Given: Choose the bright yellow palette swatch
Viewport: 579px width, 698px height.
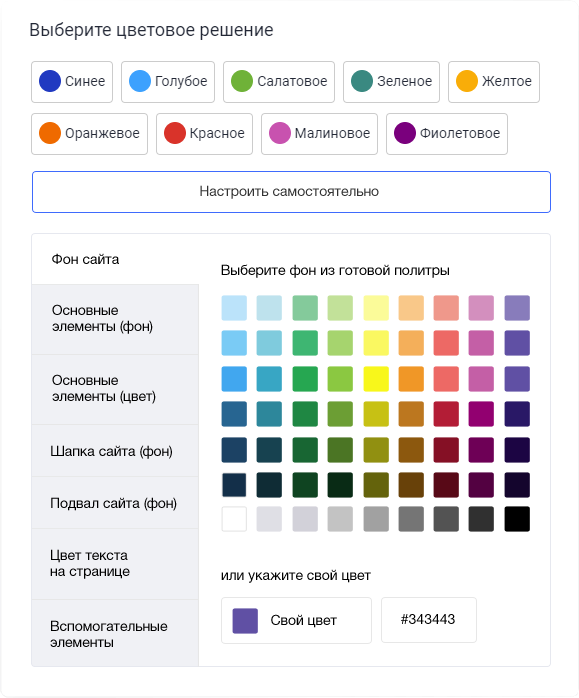Looking at the screenshot, I should click(376, 379).
